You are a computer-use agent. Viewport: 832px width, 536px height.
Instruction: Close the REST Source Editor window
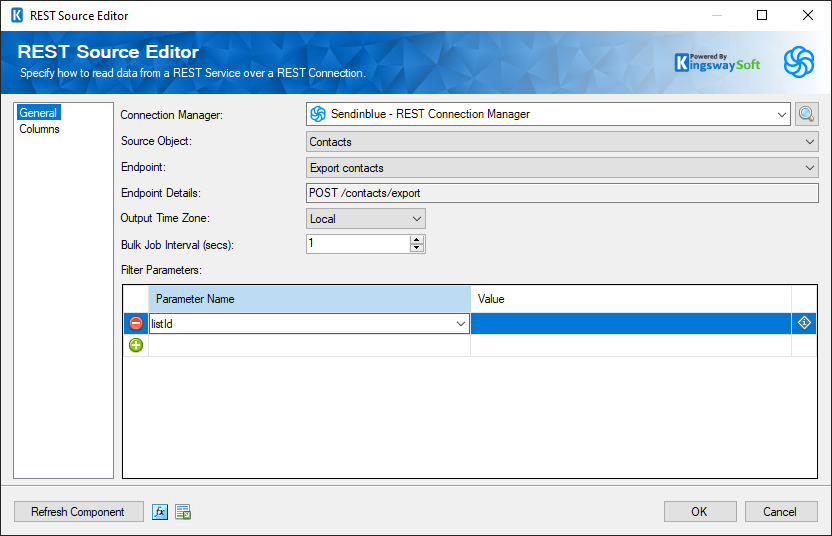pos(808,15)
